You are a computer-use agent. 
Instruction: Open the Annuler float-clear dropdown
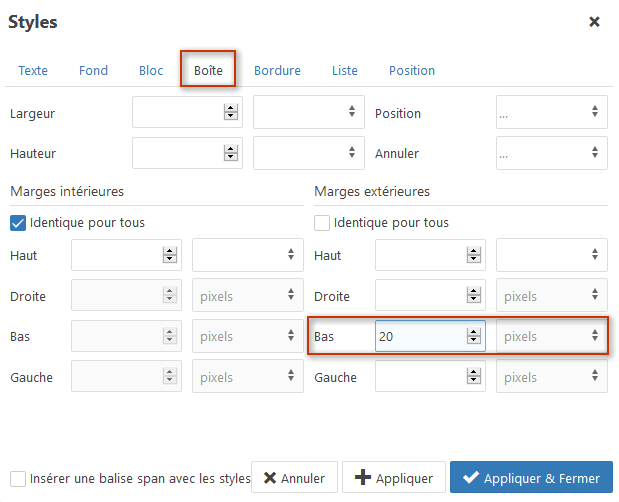point(551,153)
